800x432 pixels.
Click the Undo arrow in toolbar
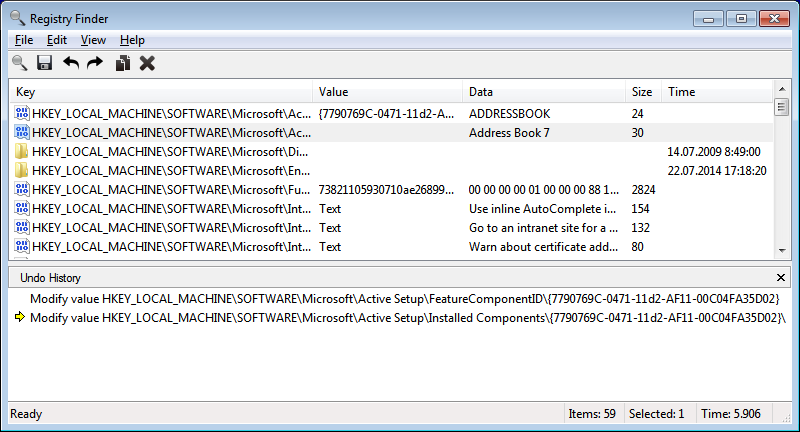pos(71,63)
